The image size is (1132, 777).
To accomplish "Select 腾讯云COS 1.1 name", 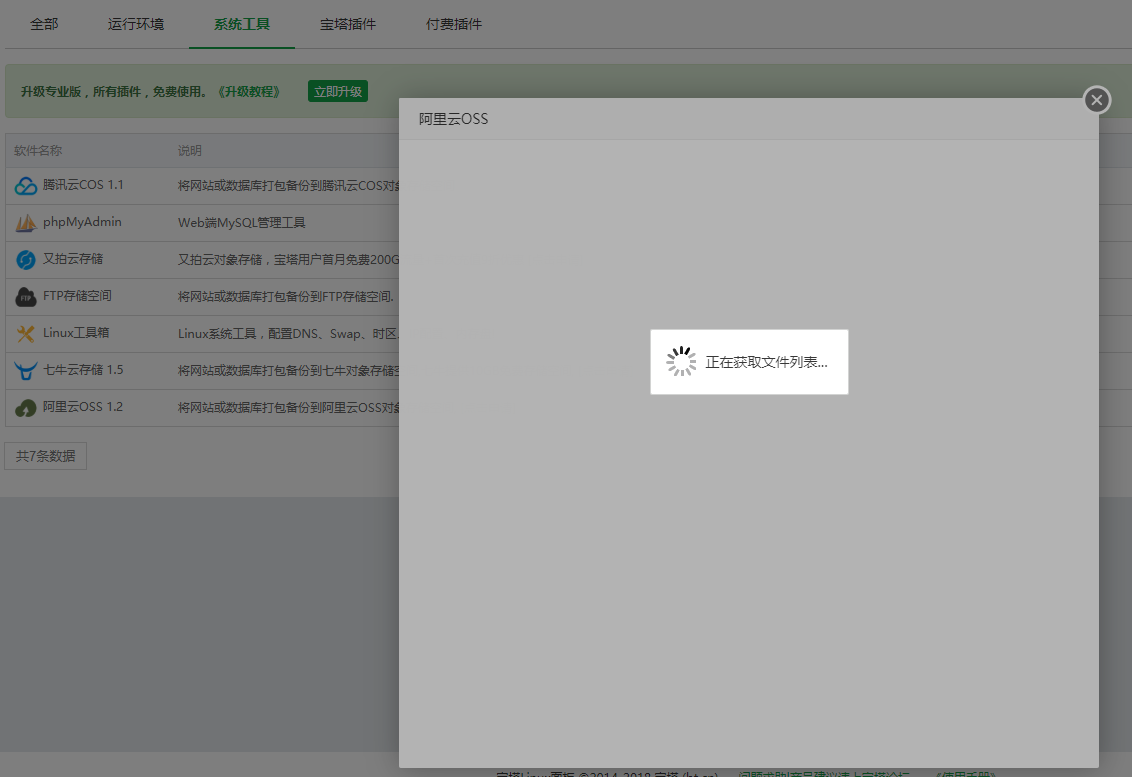I will coord(83,185).
